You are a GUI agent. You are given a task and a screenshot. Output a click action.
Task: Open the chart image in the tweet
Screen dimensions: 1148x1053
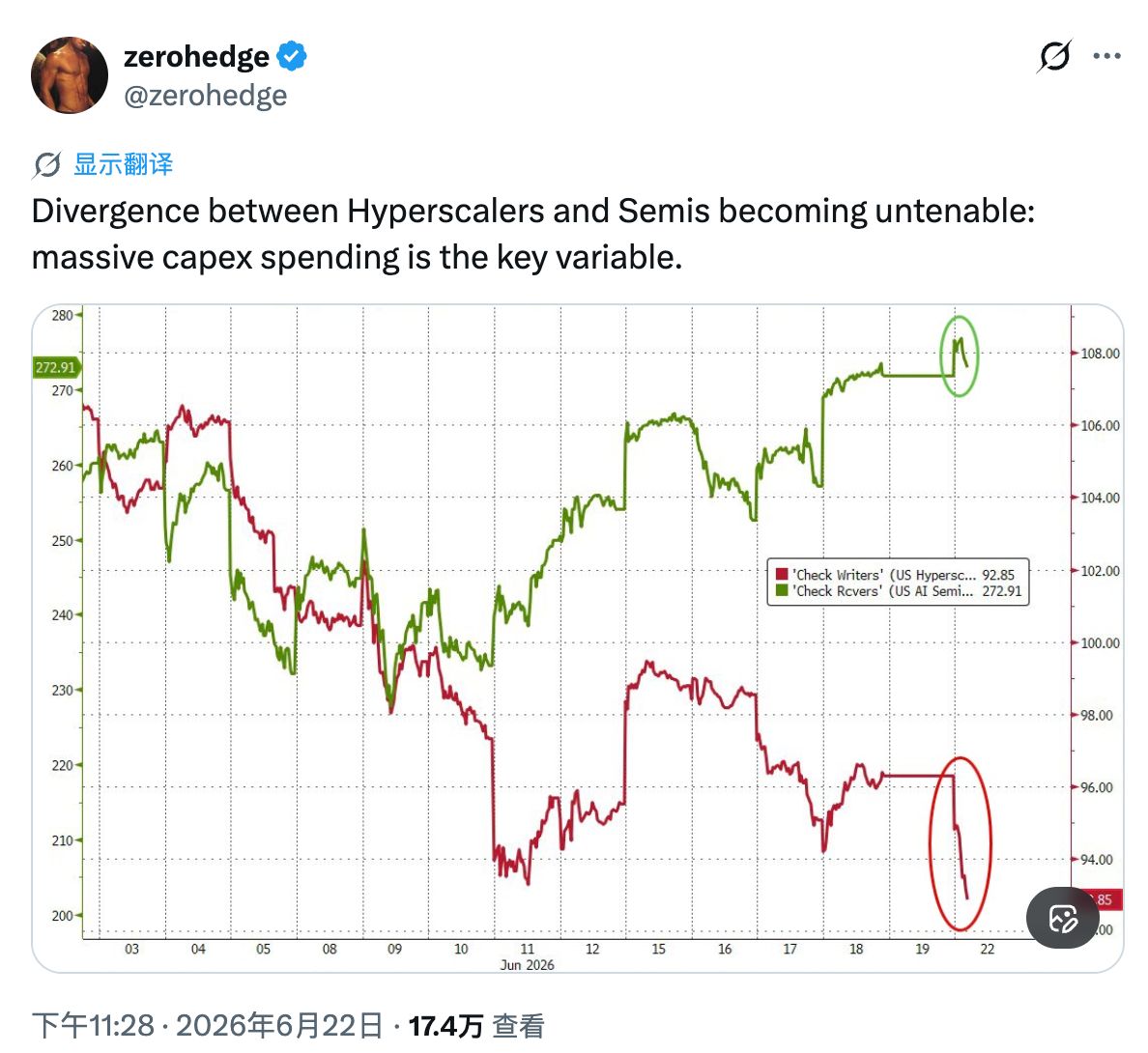[578, 639]
